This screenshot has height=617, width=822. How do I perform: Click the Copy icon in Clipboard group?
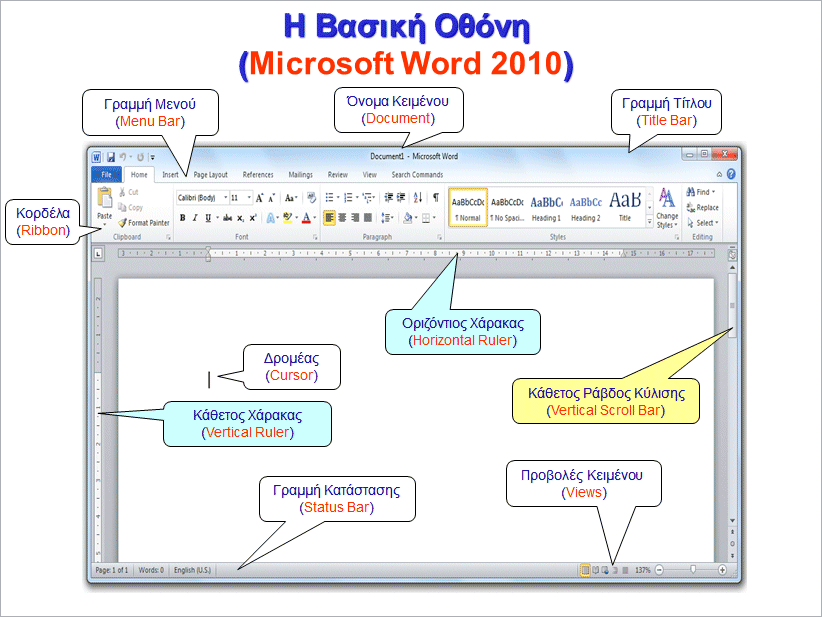(122, 207)
